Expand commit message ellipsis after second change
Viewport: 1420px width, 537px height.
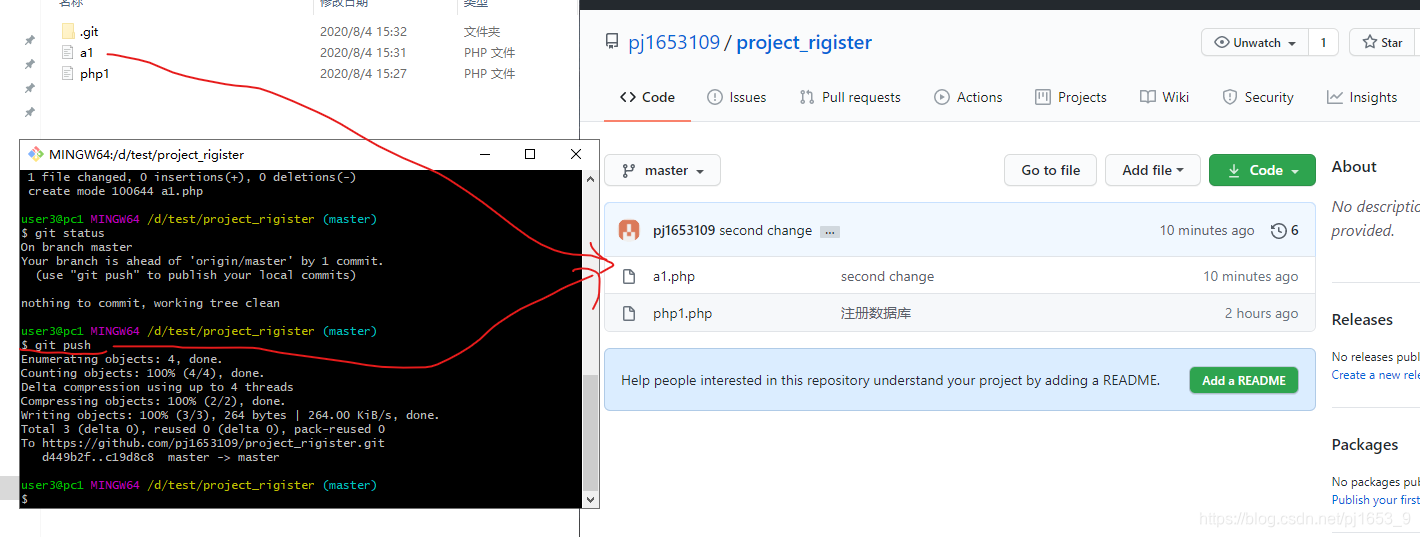tap(829, 232)
